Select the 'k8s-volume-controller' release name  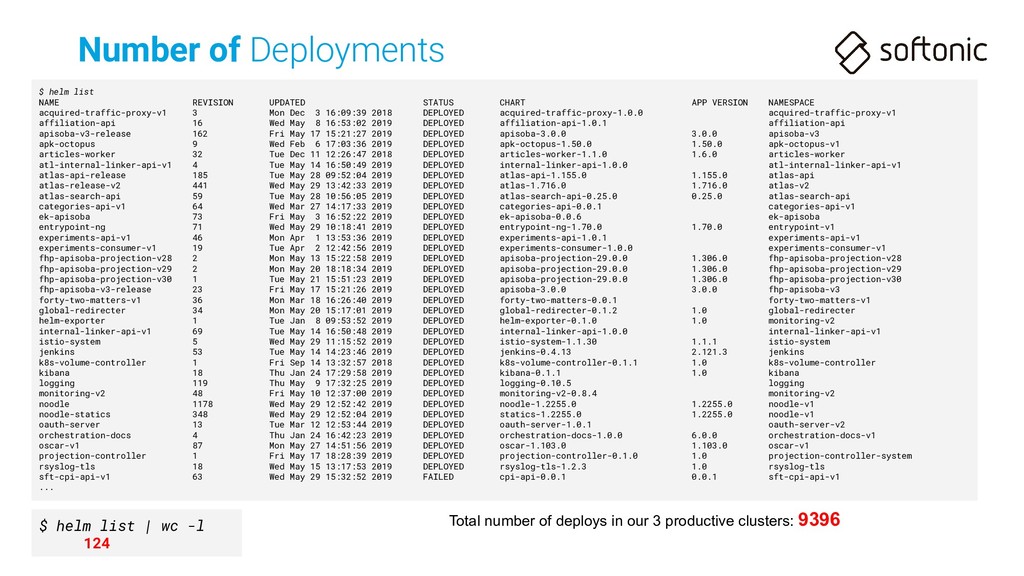(x=92, y=363)
